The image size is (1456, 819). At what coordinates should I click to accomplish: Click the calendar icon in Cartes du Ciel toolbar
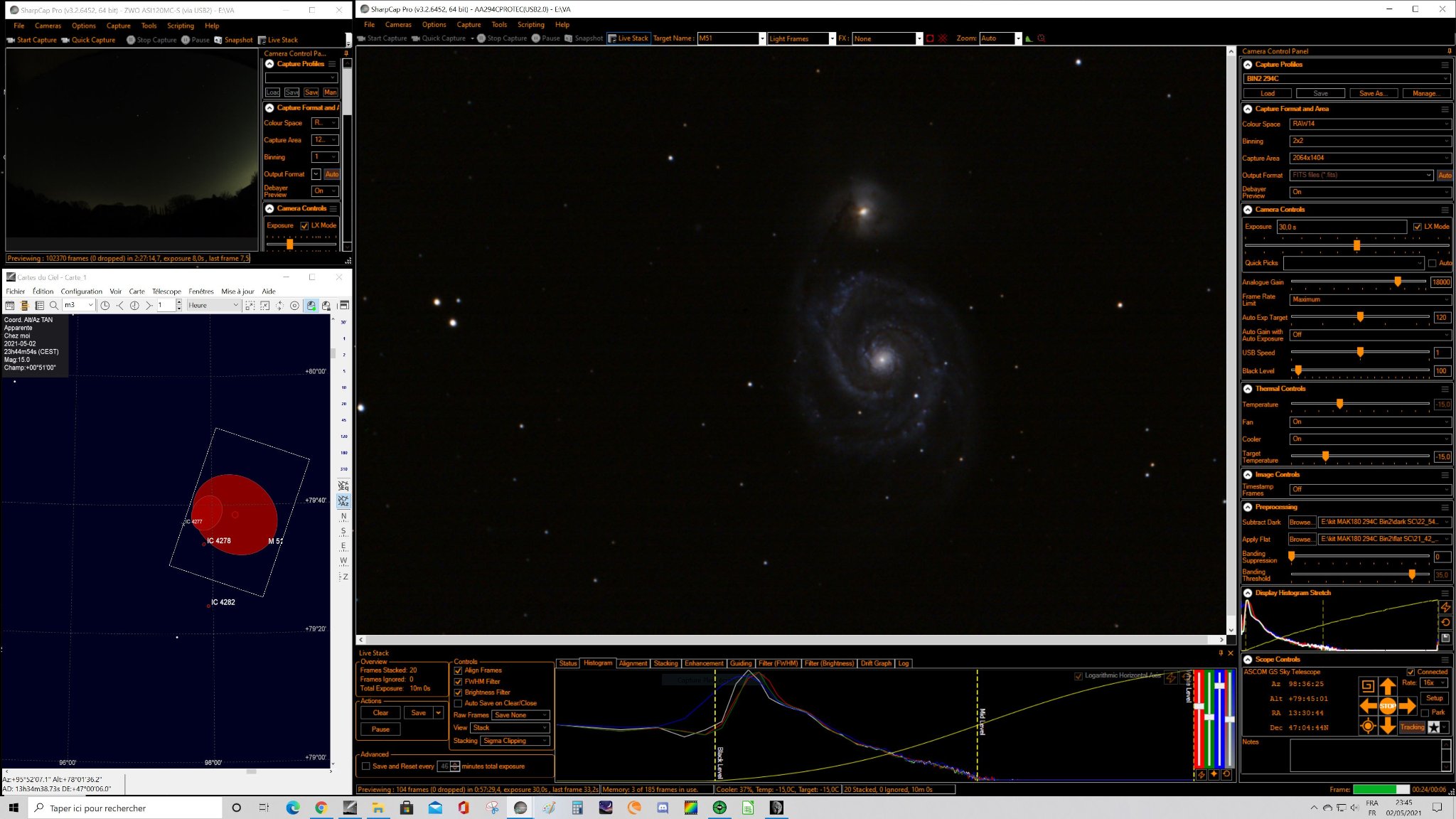[9, 306]
